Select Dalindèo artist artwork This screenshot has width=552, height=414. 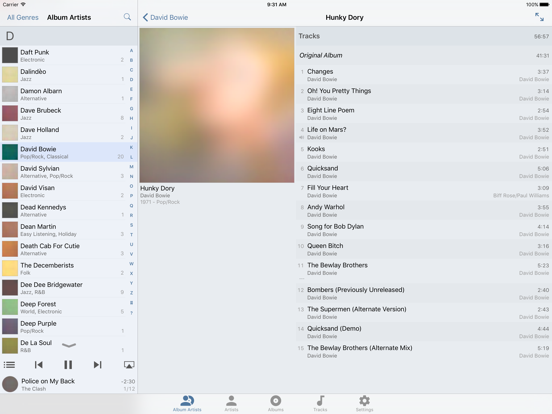(x=10, y=75)
